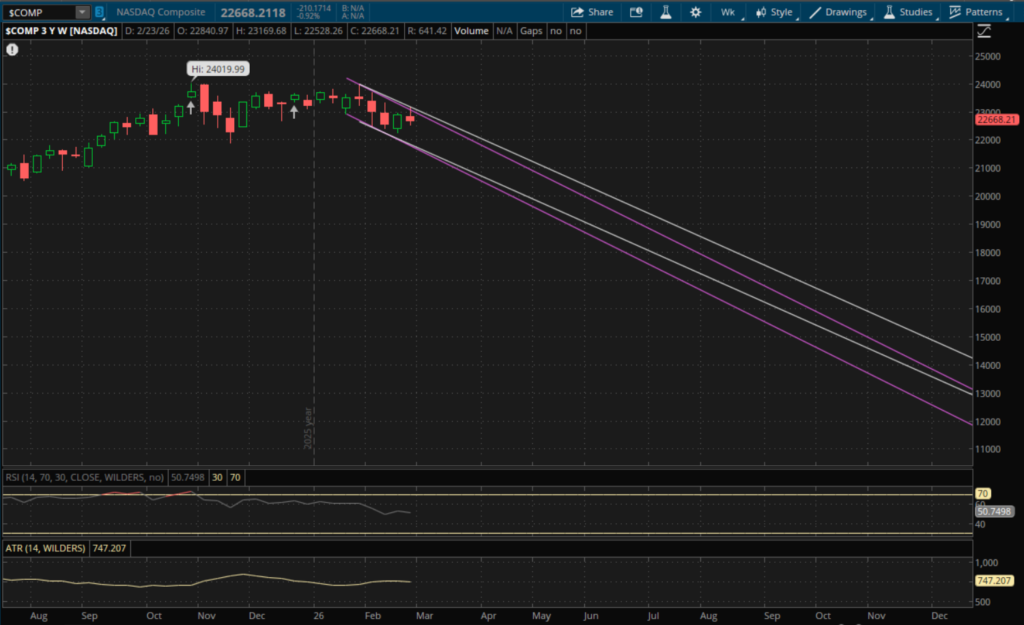The height and width of the screenshot is (625, 1024).
Task: Click the chart scale icon above price axis
Action: pyautogui.click(x=984, y=31)
